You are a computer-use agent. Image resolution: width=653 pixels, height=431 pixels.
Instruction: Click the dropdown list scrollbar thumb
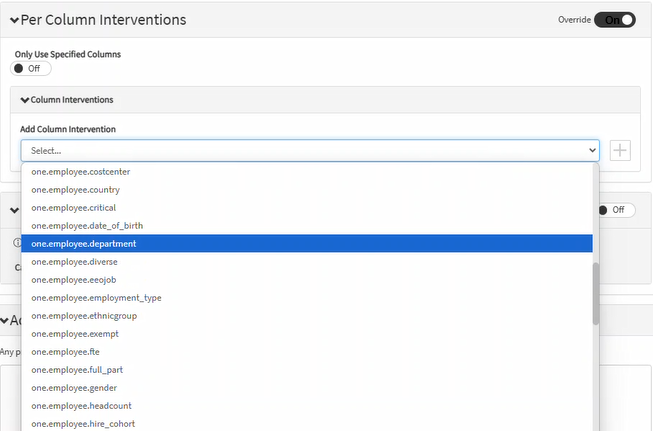[596, 293]
